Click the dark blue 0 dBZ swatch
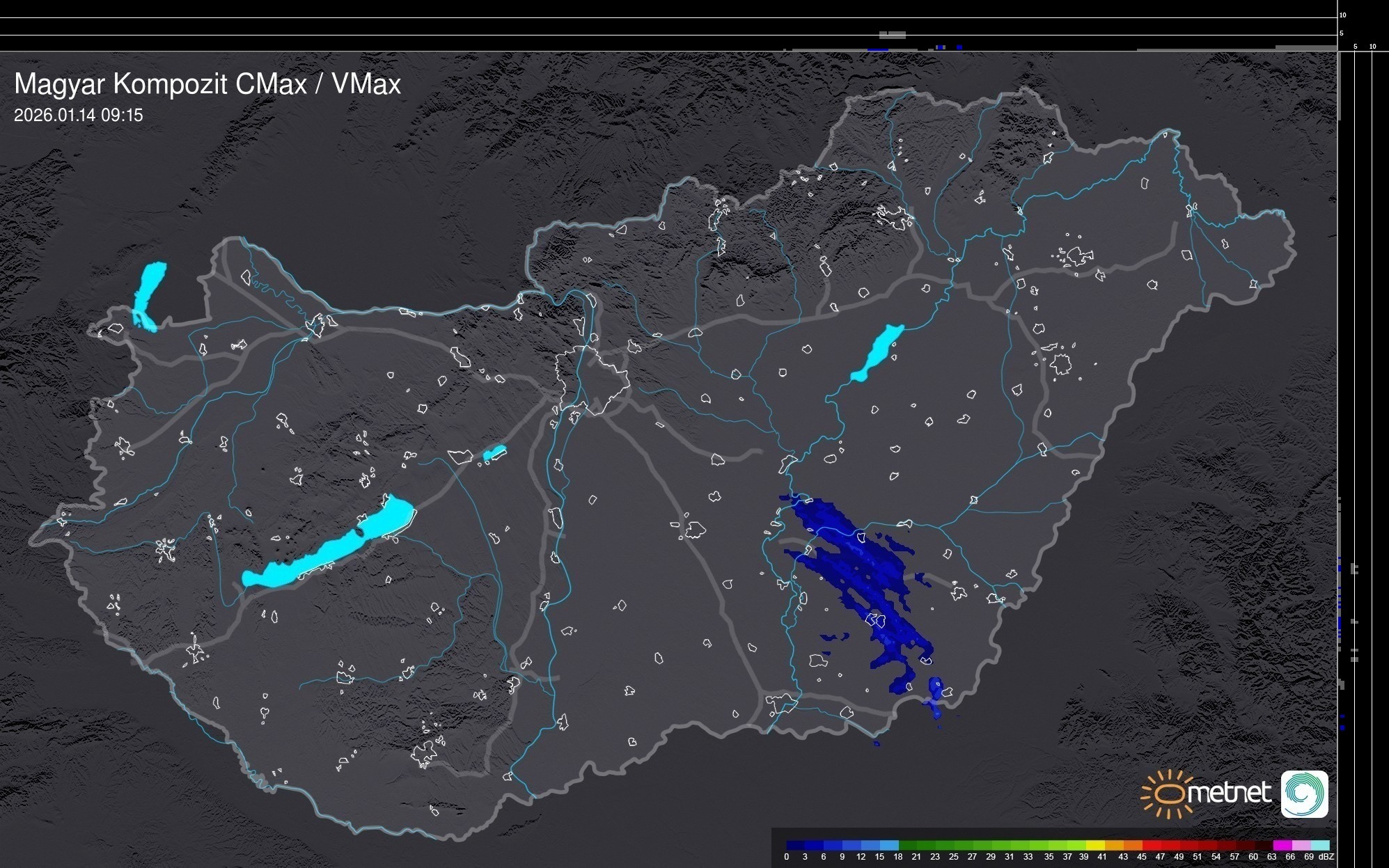This screenshot has width=1389, height=868. click(795, 845)
